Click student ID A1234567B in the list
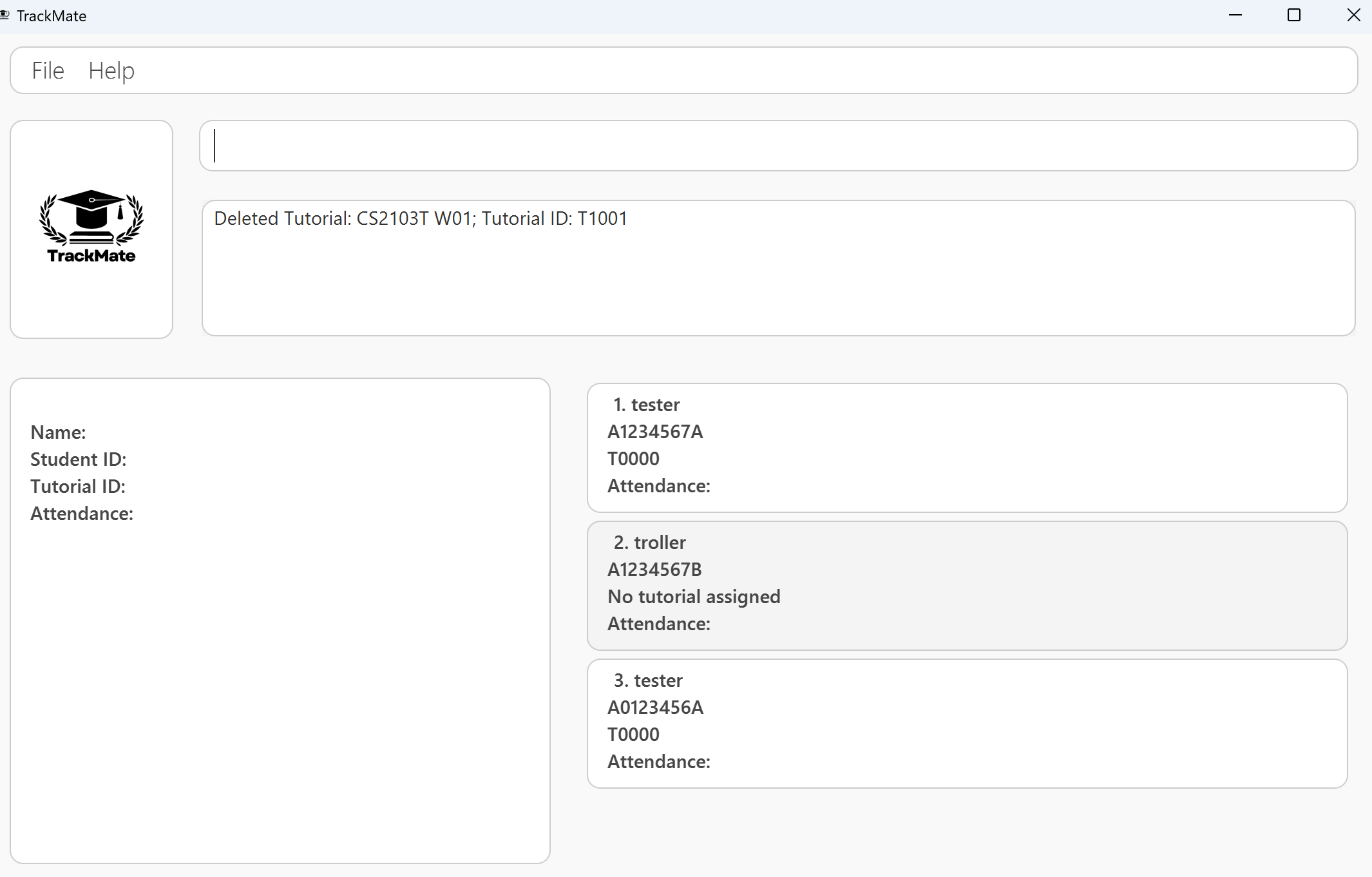The height and width of the screenshot is (877, 1372). tap(654, 570)
